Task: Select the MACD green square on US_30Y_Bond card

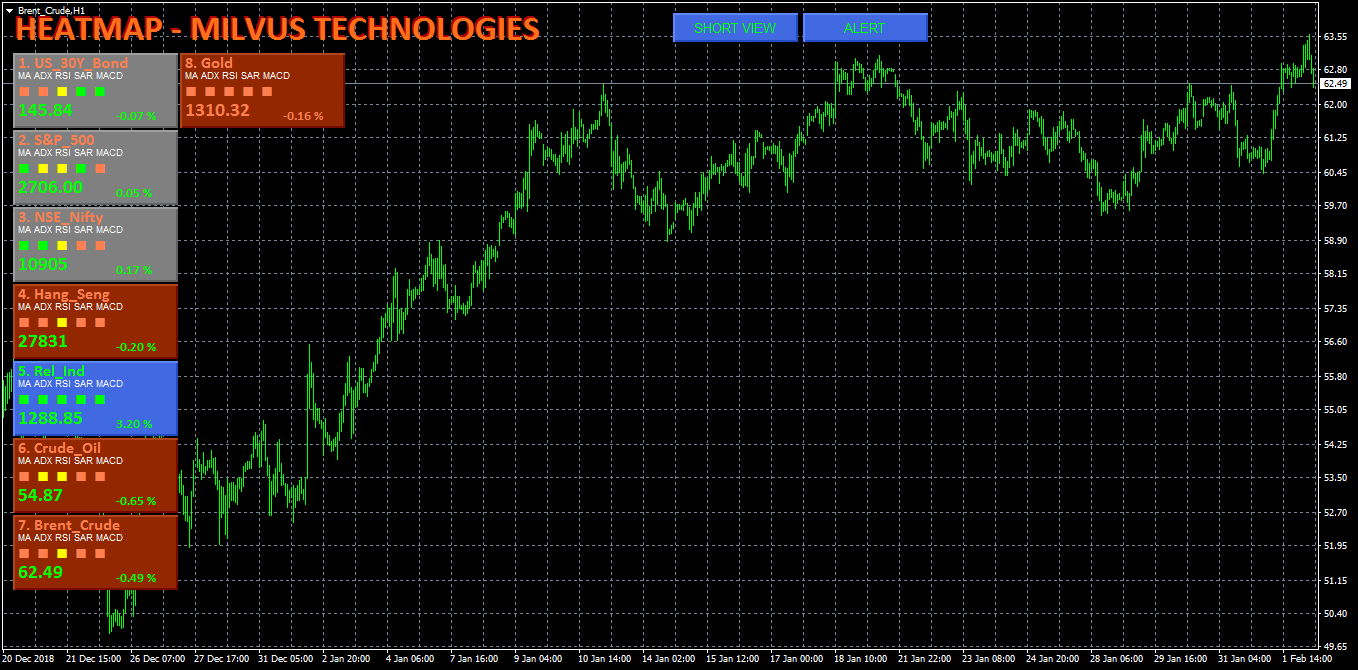Action: [100, 92]
